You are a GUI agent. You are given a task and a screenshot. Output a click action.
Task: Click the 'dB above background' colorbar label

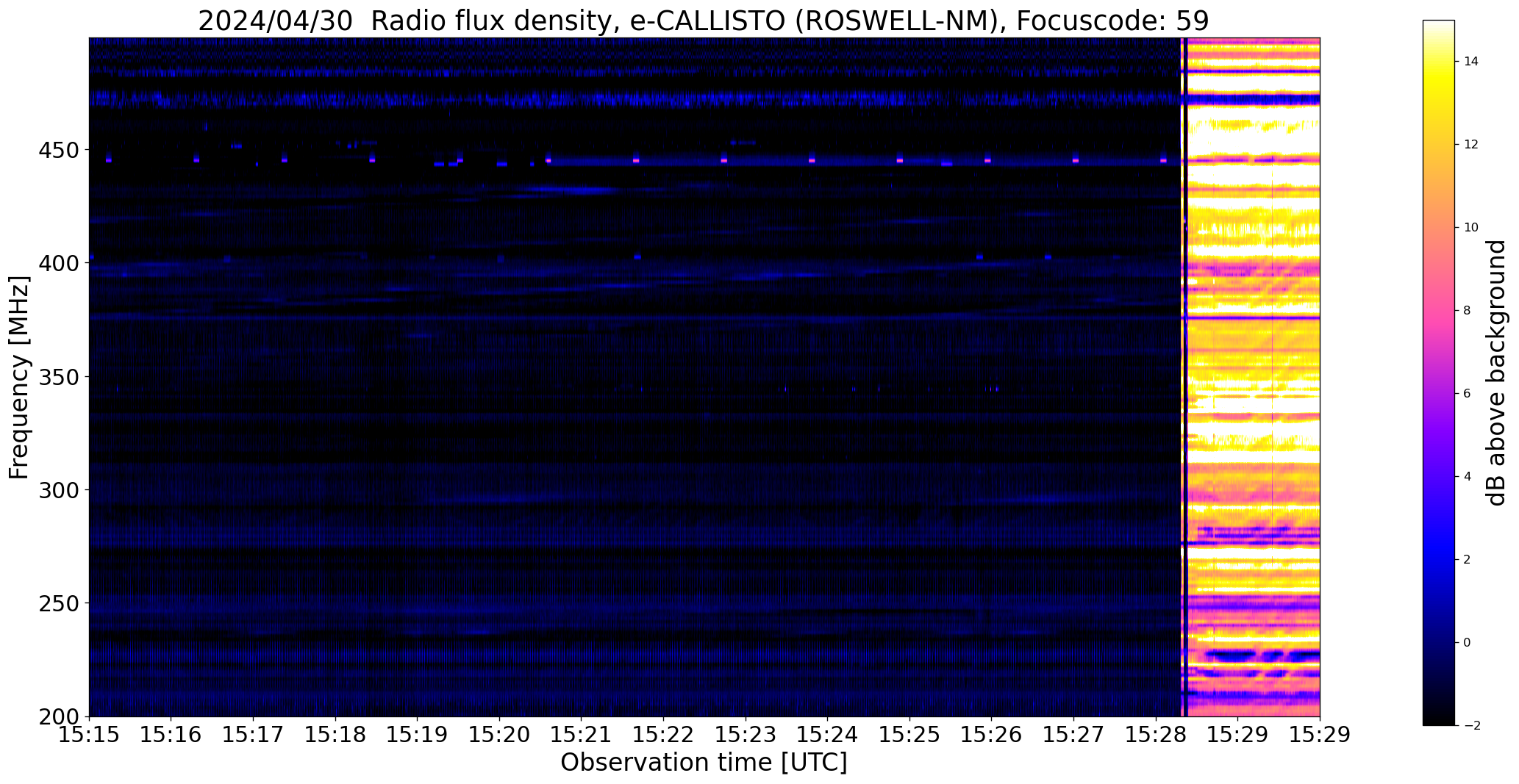point(1496,373)
